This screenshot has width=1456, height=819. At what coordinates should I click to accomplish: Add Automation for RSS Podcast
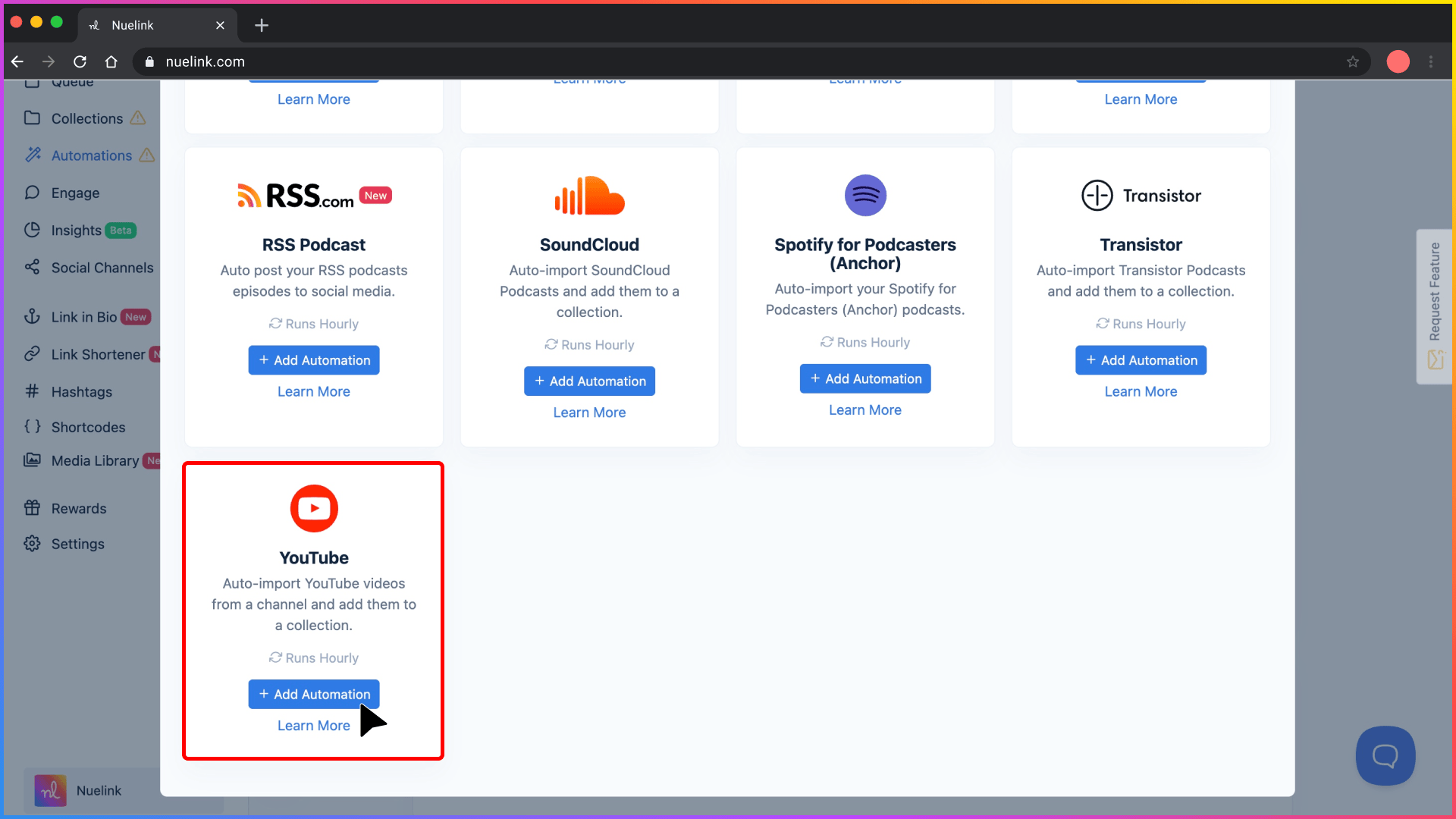tap(314, 360)
